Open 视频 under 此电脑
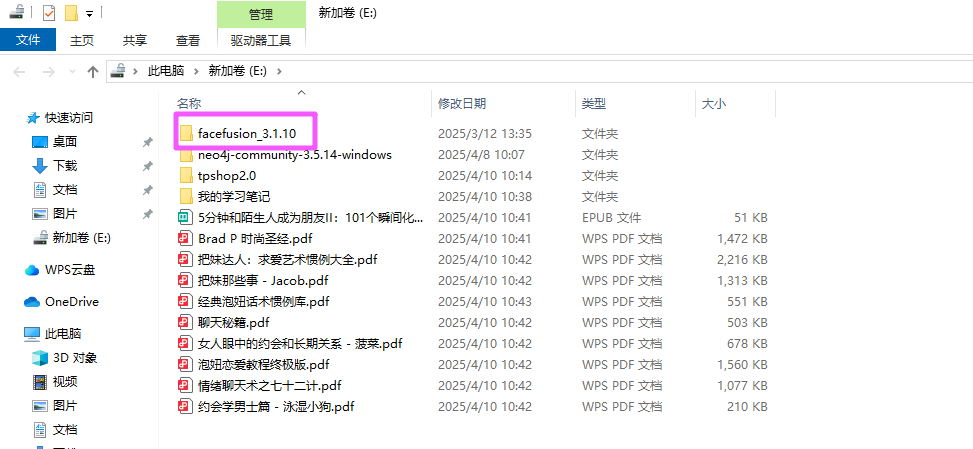This screenshot has width=973, height=449. click(x=65, y=381)
